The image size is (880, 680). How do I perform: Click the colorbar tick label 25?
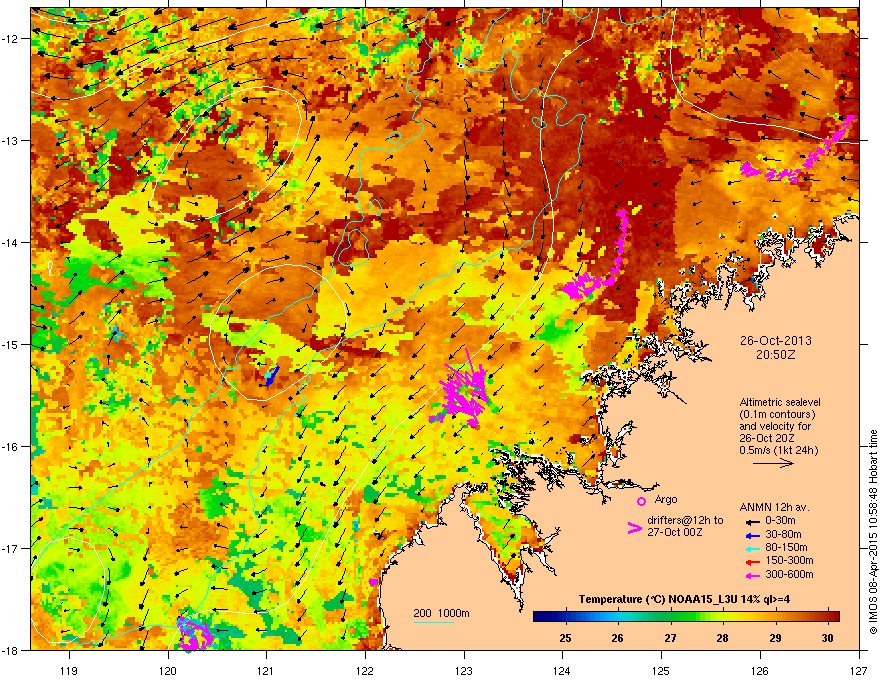point(565,638)
